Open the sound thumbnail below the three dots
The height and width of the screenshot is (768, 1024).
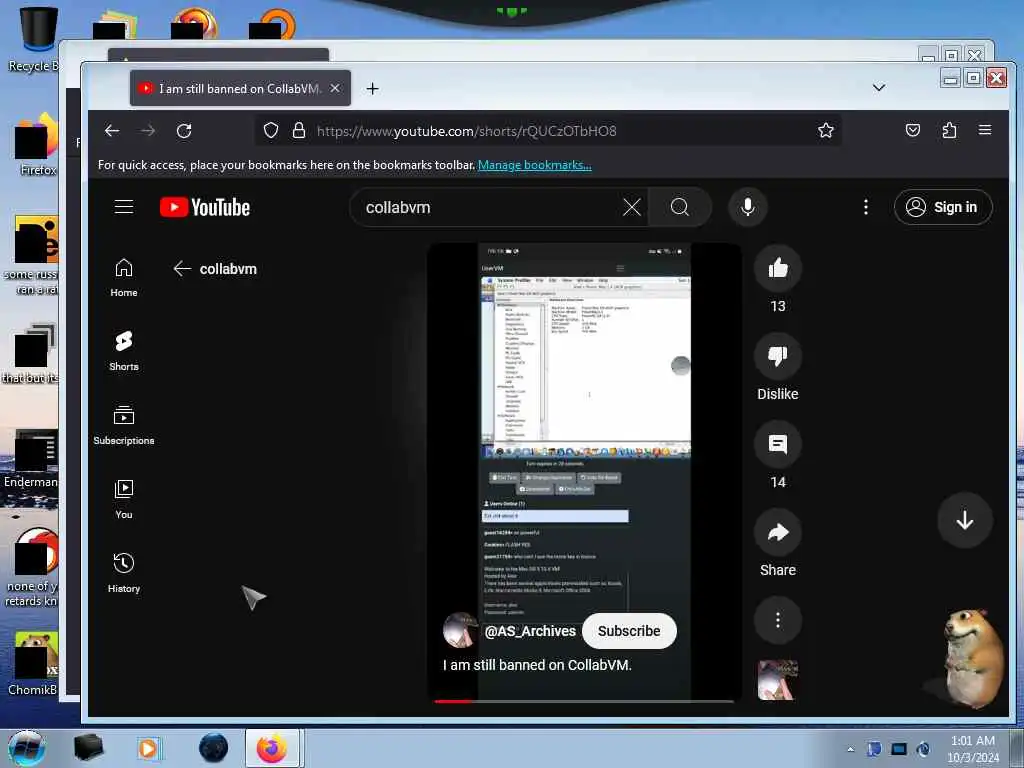point(777,680)
